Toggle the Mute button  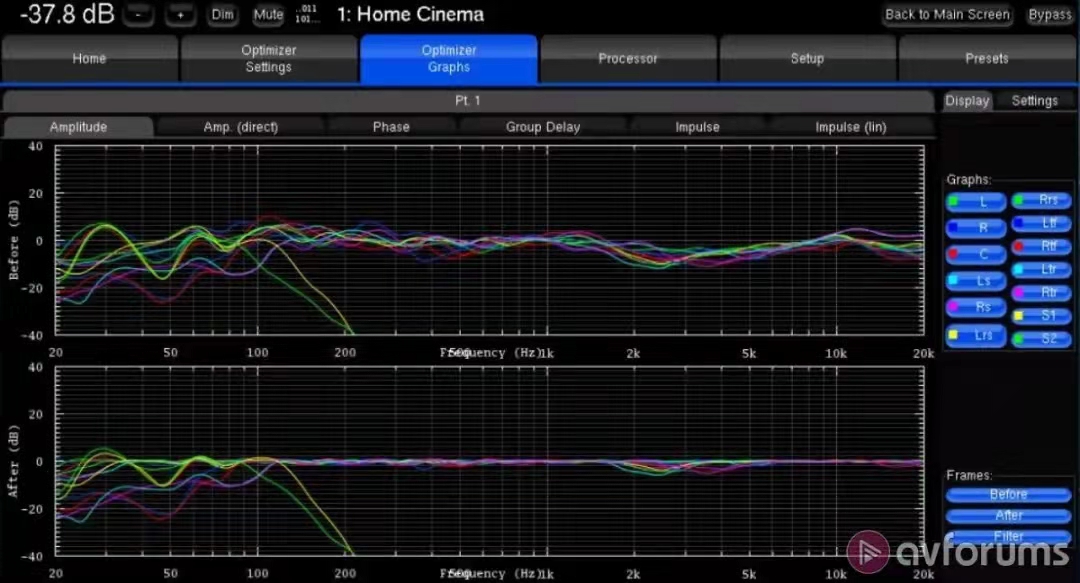[x=267, y=15]
